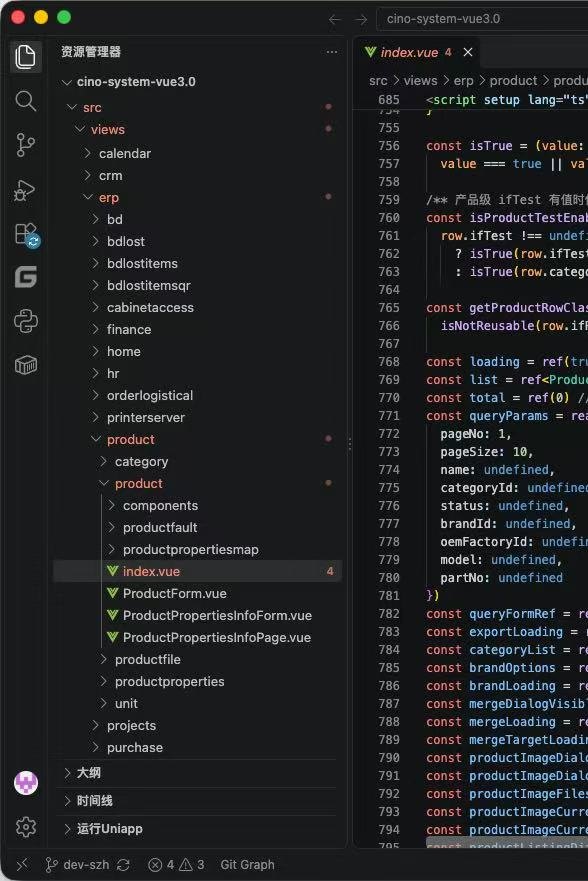Close the index.vue editor tab

[468, 52]
